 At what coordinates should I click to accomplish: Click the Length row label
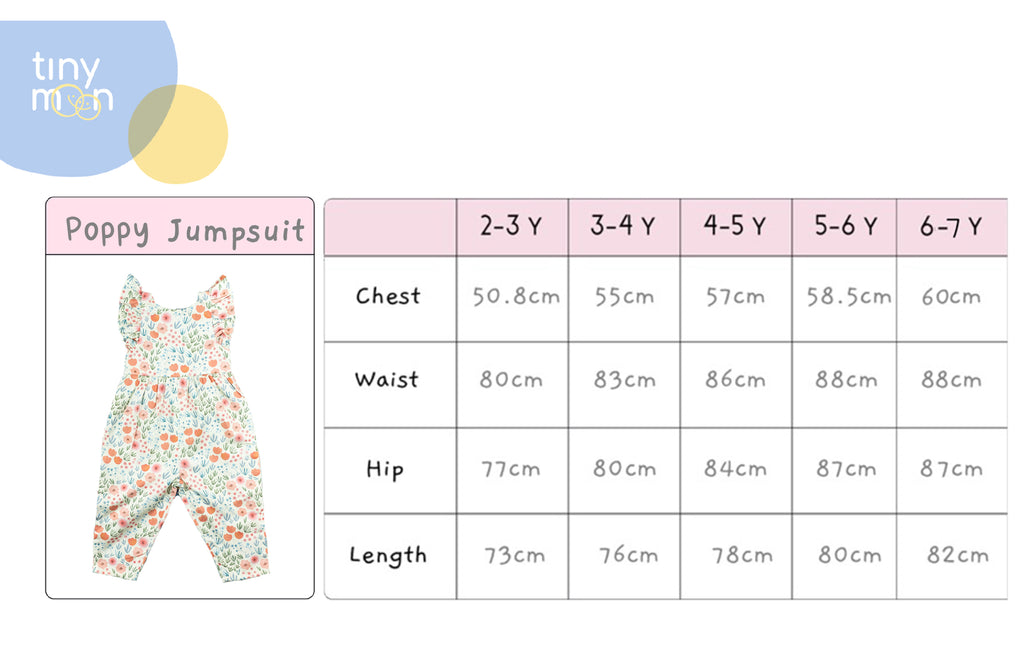pyautogui.click(x=390, y=556)
